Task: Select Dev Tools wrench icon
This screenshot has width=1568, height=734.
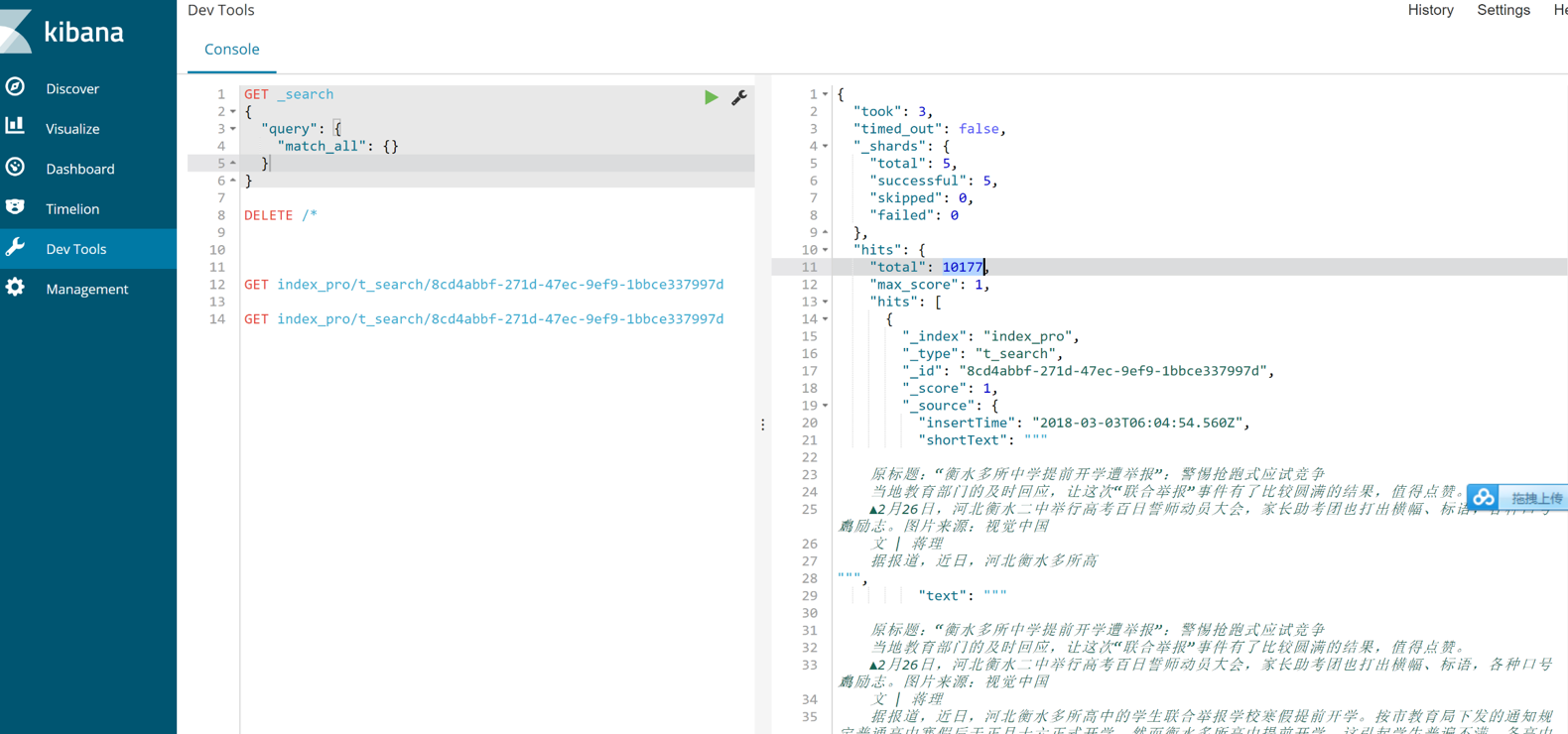Action: [x=15, y=247]
